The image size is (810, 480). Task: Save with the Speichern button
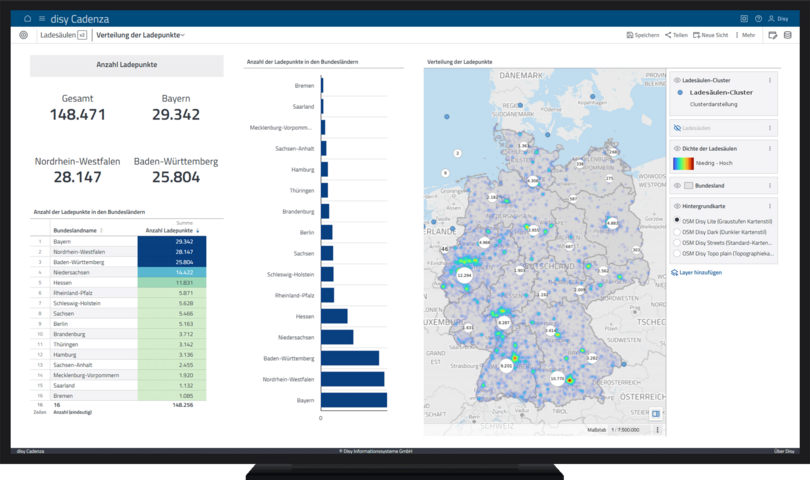click(643, 35)
